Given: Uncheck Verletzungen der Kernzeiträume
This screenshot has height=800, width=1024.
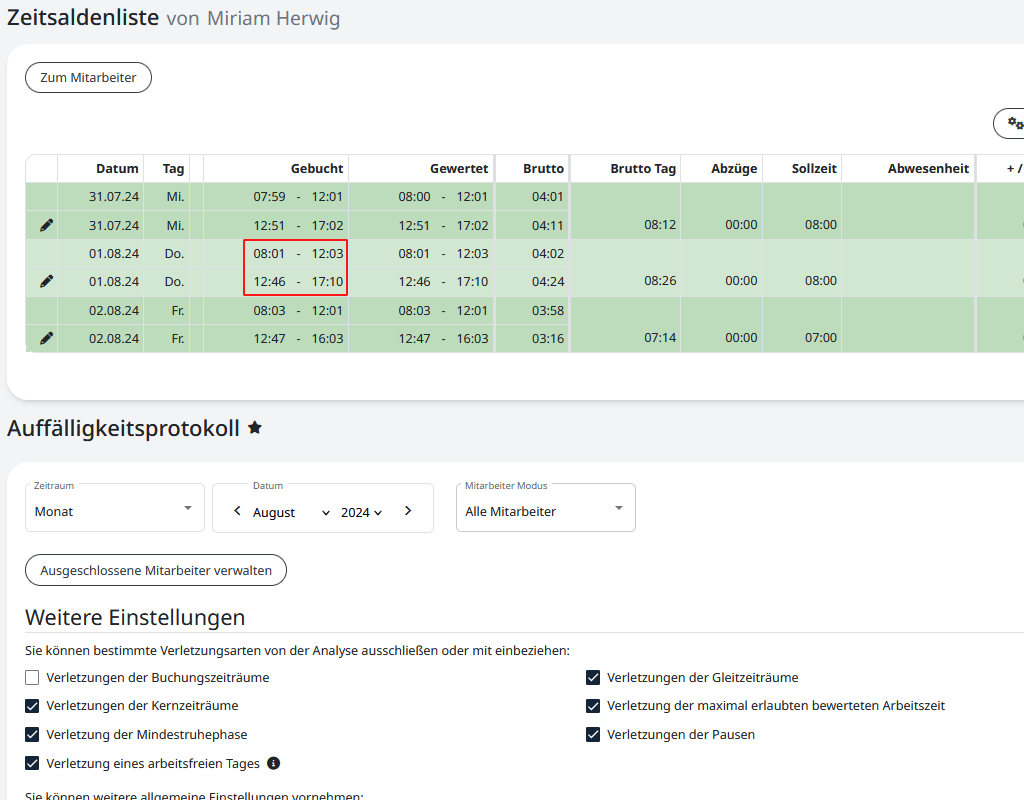Looking at the screenshot, I should coord(33,705).
